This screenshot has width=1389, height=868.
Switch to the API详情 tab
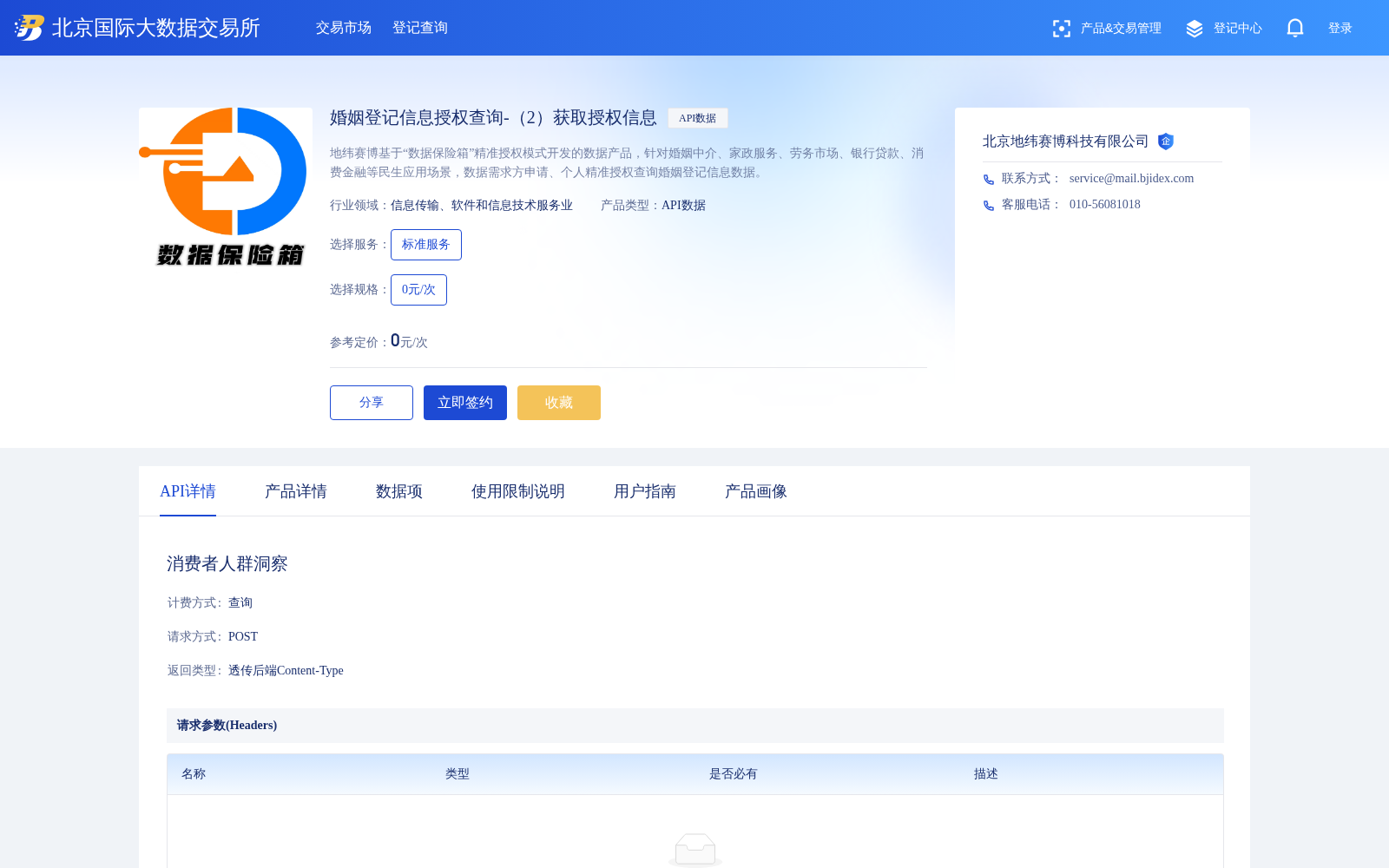[188, 491]
